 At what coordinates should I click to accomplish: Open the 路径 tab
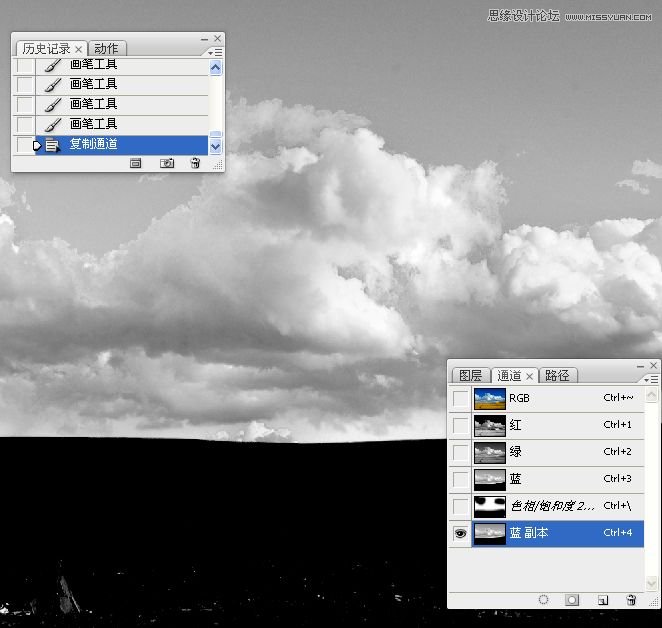(x=557, y=376)
